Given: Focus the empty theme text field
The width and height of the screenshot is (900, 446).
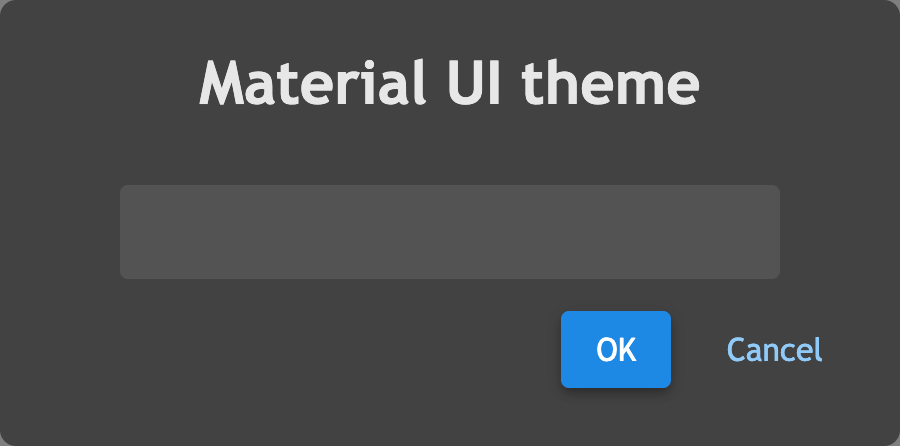Looking at the screenshot, I should click(x=449, y=232).
